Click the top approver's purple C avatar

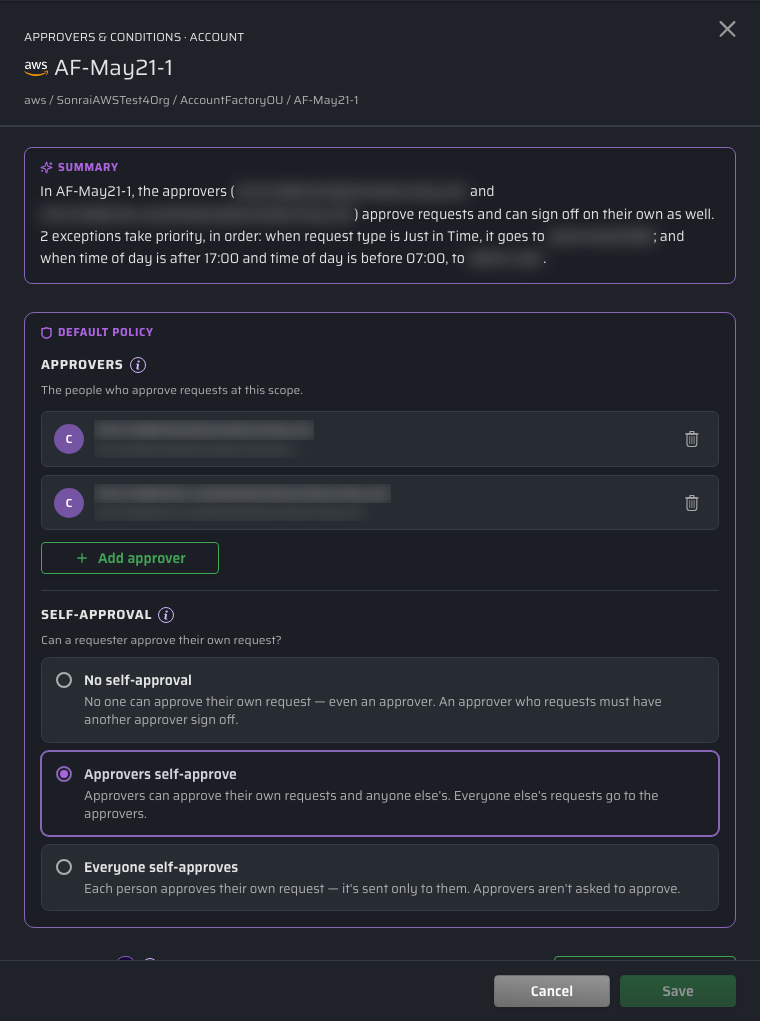click(69, 439)
